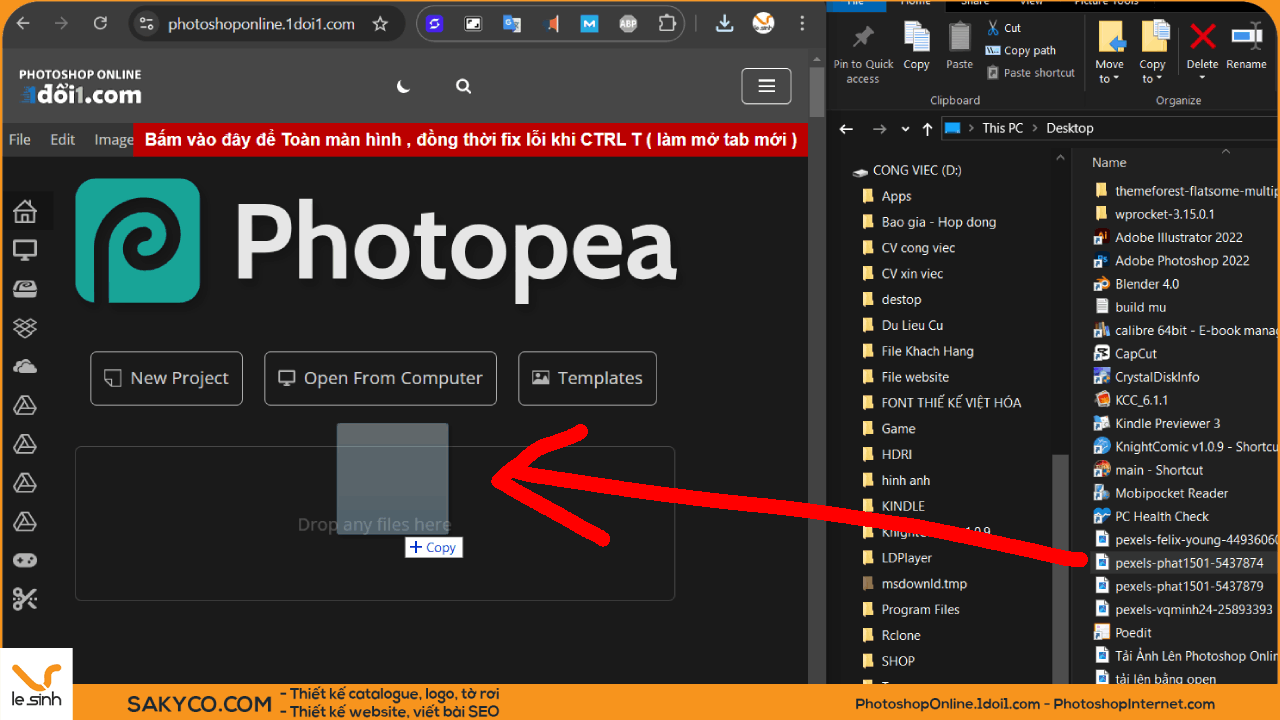1280x720 pixels.
Task: Select Program Files folder in tree
Action: 920,610
